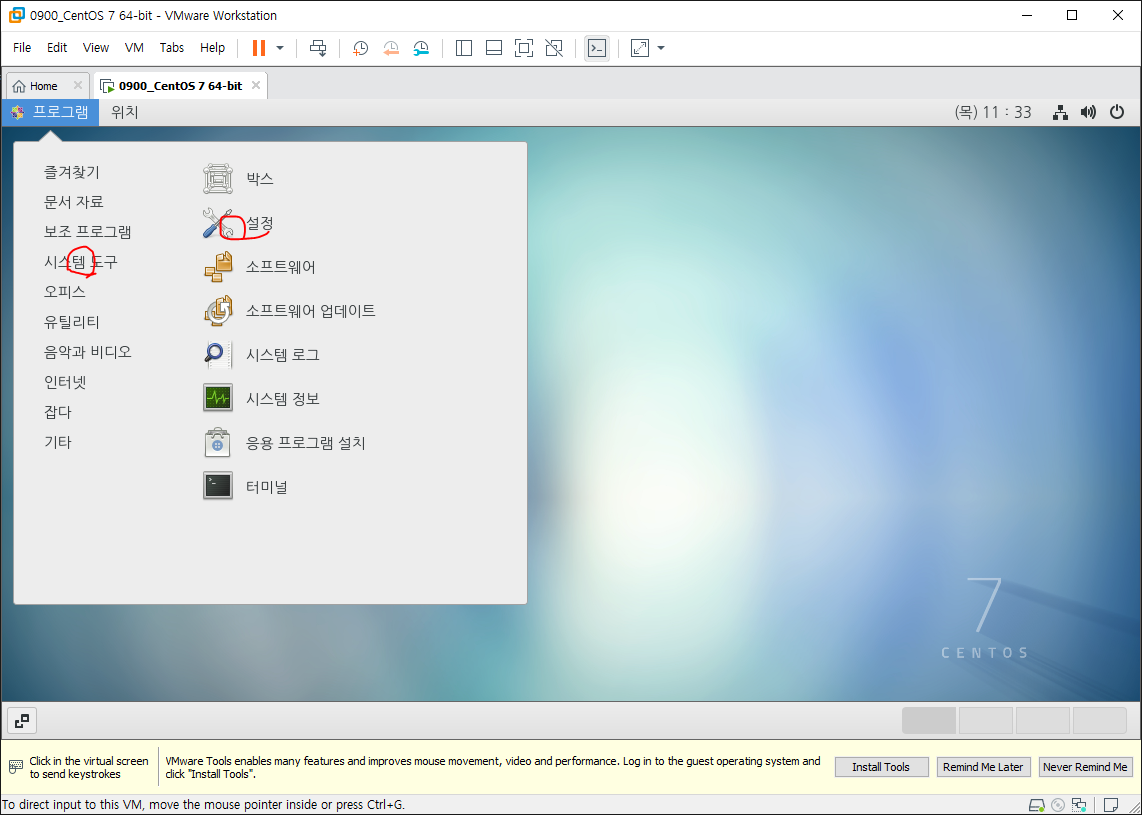Viewport: 1142px width, 815px height.
Task: Open the 시스템 로그 viewer
Action: [x=261, y=355]
